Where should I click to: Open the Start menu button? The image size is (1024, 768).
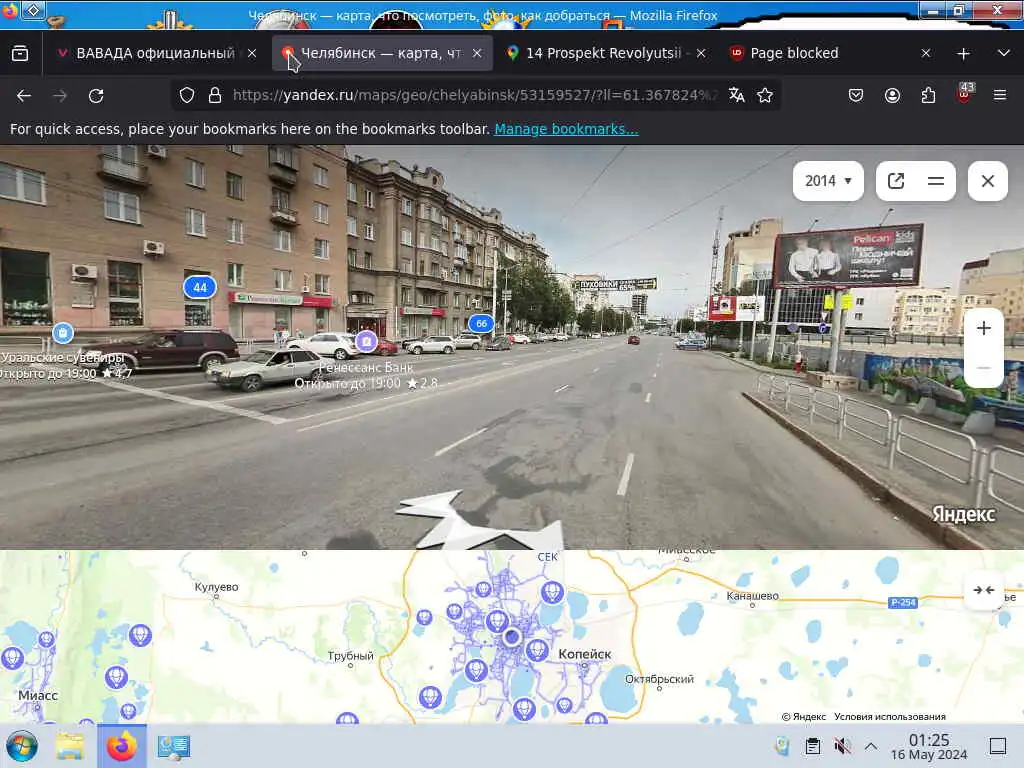coord(22,746)
